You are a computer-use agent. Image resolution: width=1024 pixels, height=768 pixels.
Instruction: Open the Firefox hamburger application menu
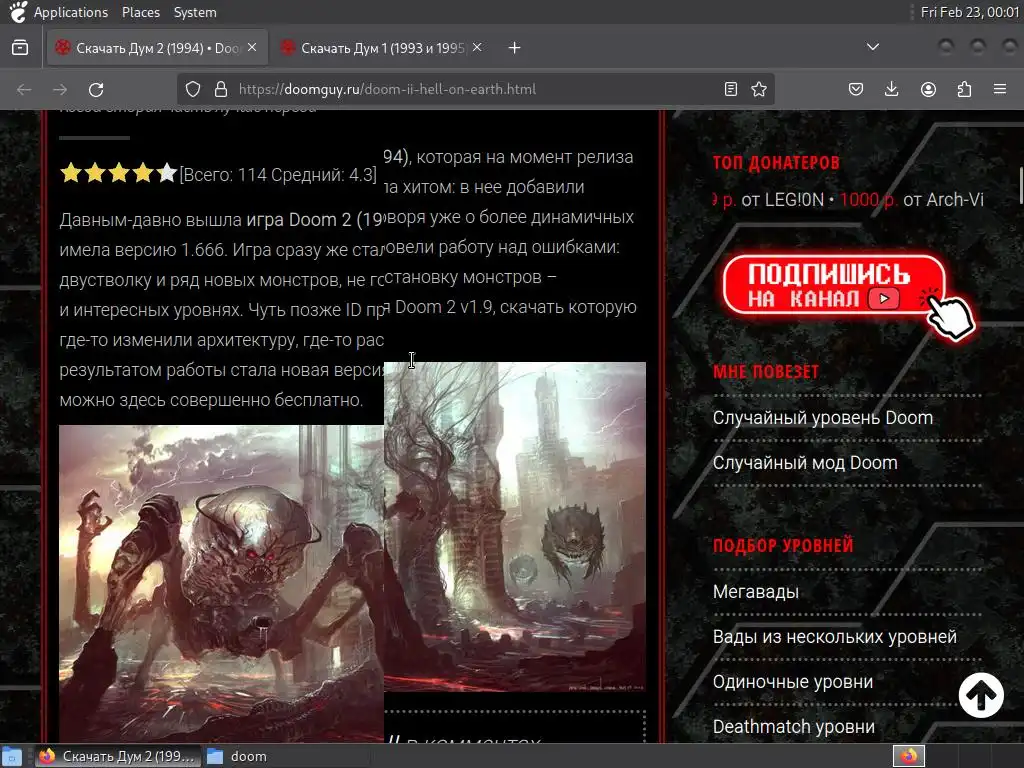[x=1000, y=89]
